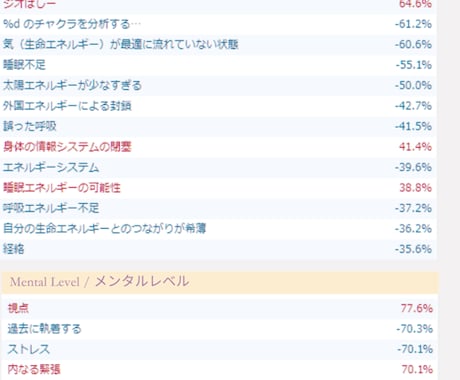
Task: Click the -37.2% value
Action: (x=413, y=208)
